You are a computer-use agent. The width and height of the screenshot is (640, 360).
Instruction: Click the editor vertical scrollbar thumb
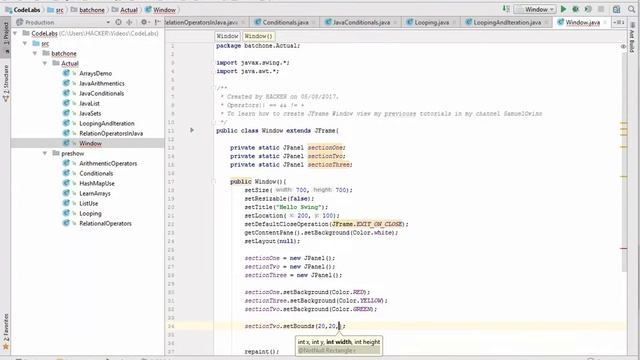click(x=623, y=161)
